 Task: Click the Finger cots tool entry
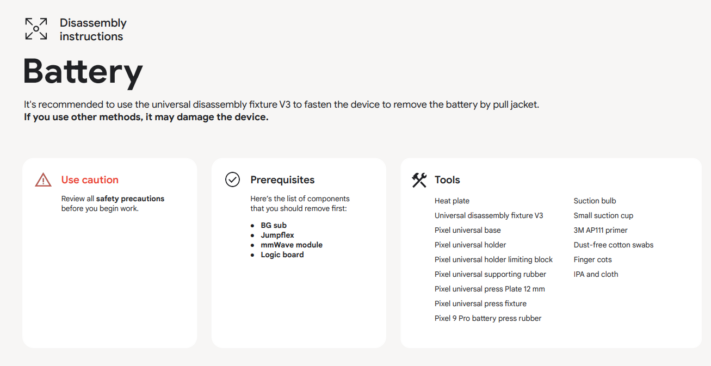tap(592, 260)
